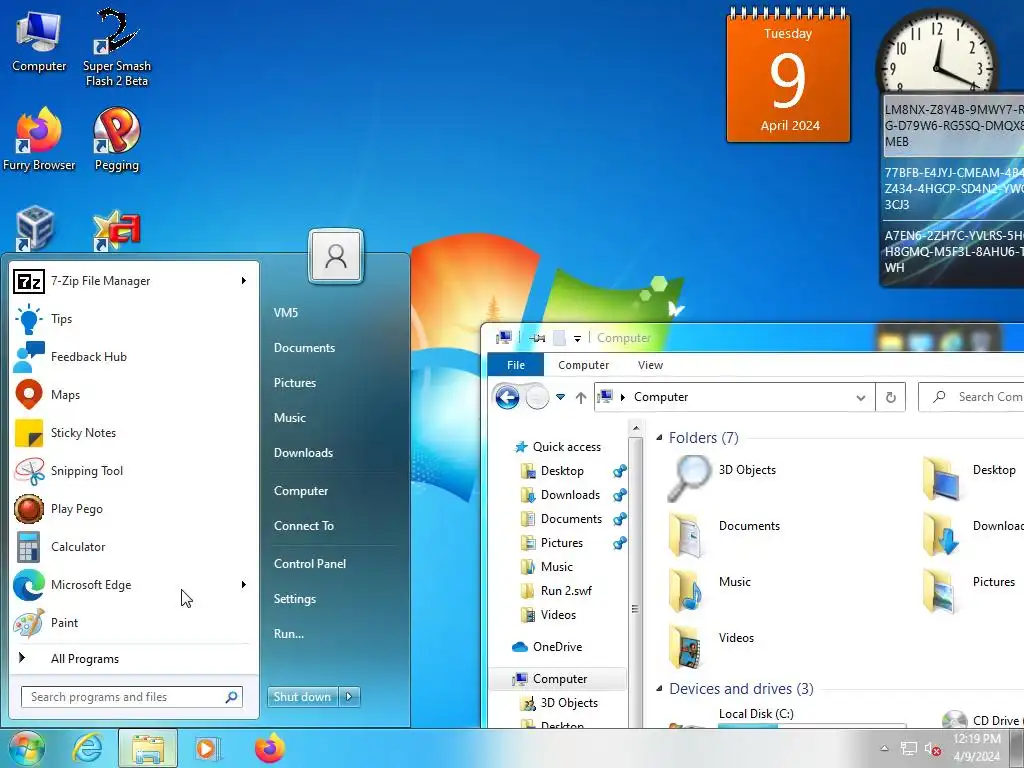Open the Furry Browser desktop shortcut
Image resolution: width=1024 pixels, height=768 pixels.
(x=39, y=140)
